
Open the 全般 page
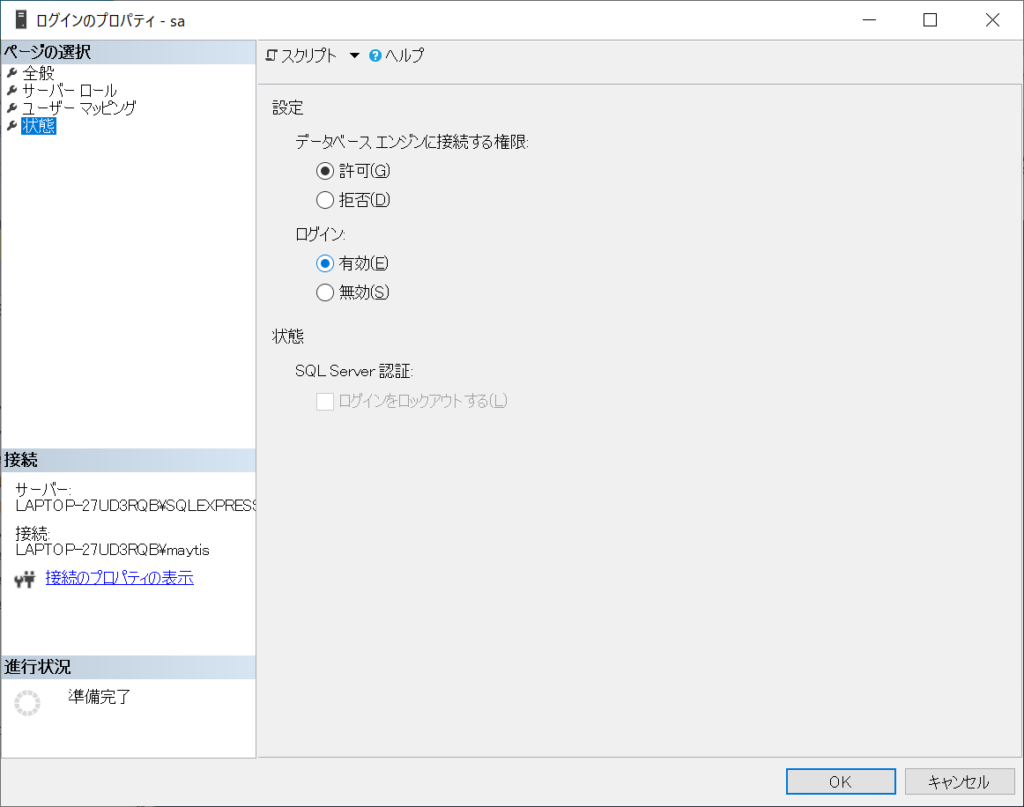point(38,73)
